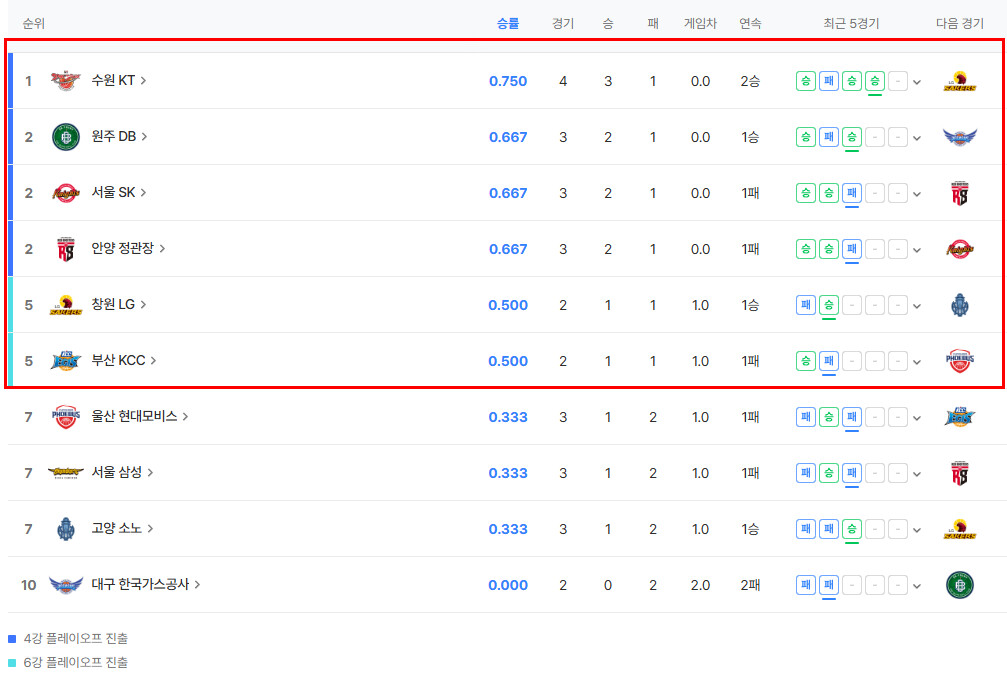Open the 원주 DB team page link

click(x=119, y=136)
